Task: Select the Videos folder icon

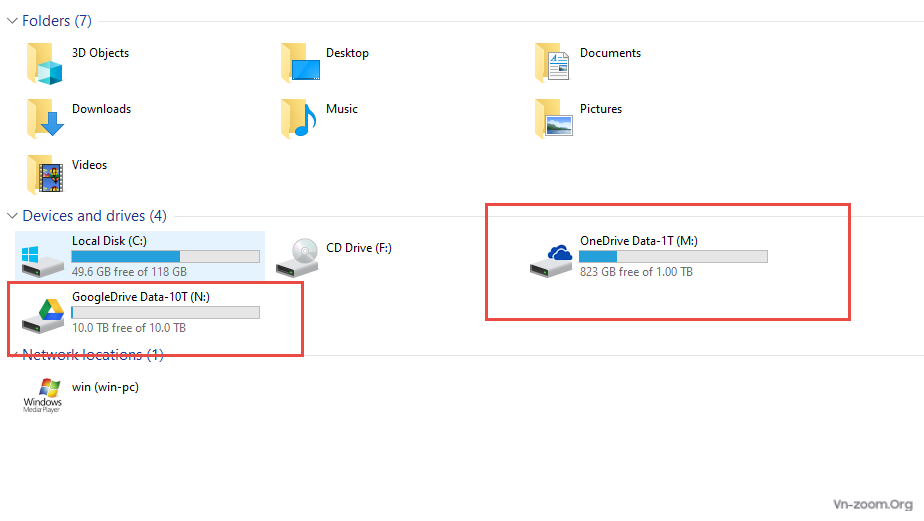Action: 45,174
